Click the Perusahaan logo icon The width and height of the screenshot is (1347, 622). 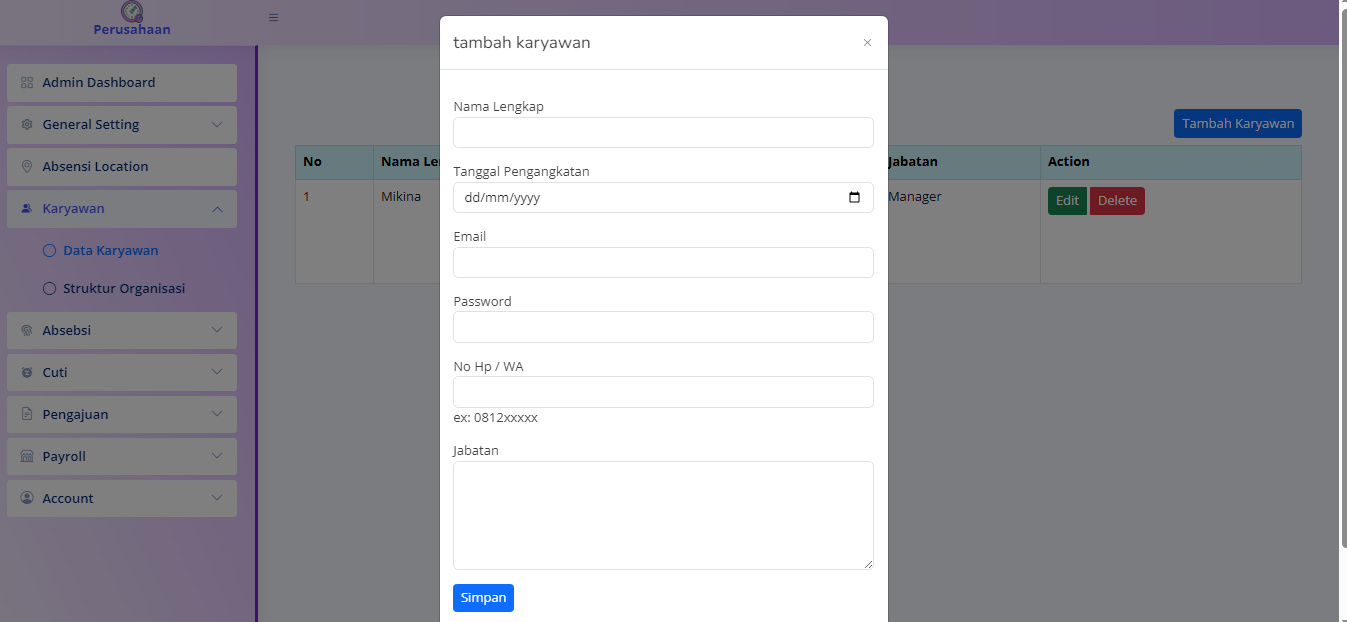pos(132,12)
